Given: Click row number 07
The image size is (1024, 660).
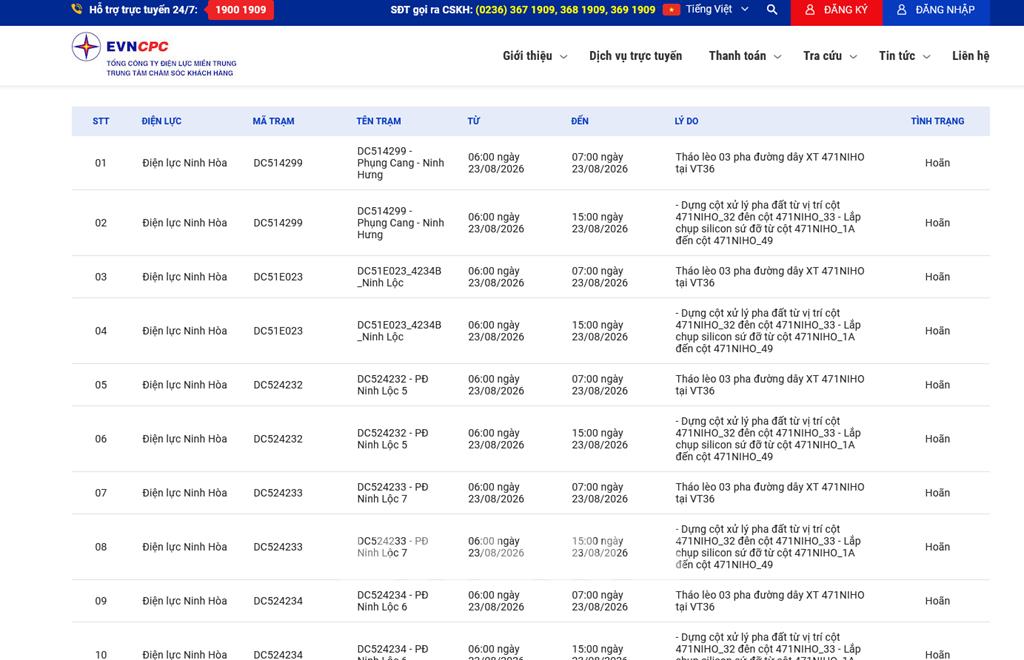Looking at the screenshot, I should click(101, 493).
